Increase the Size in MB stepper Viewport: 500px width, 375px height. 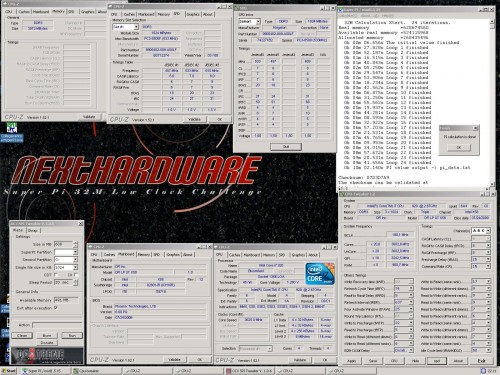75,242
